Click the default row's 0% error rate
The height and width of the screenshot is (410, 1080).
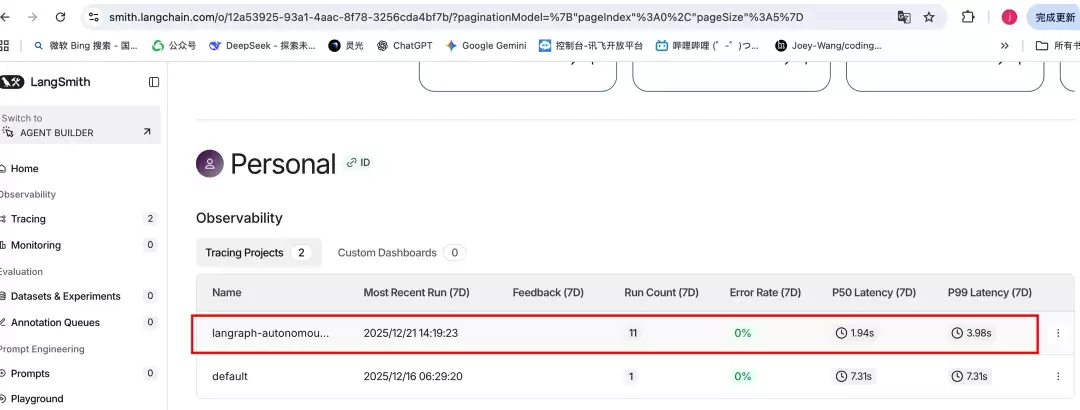pos(742,376)
